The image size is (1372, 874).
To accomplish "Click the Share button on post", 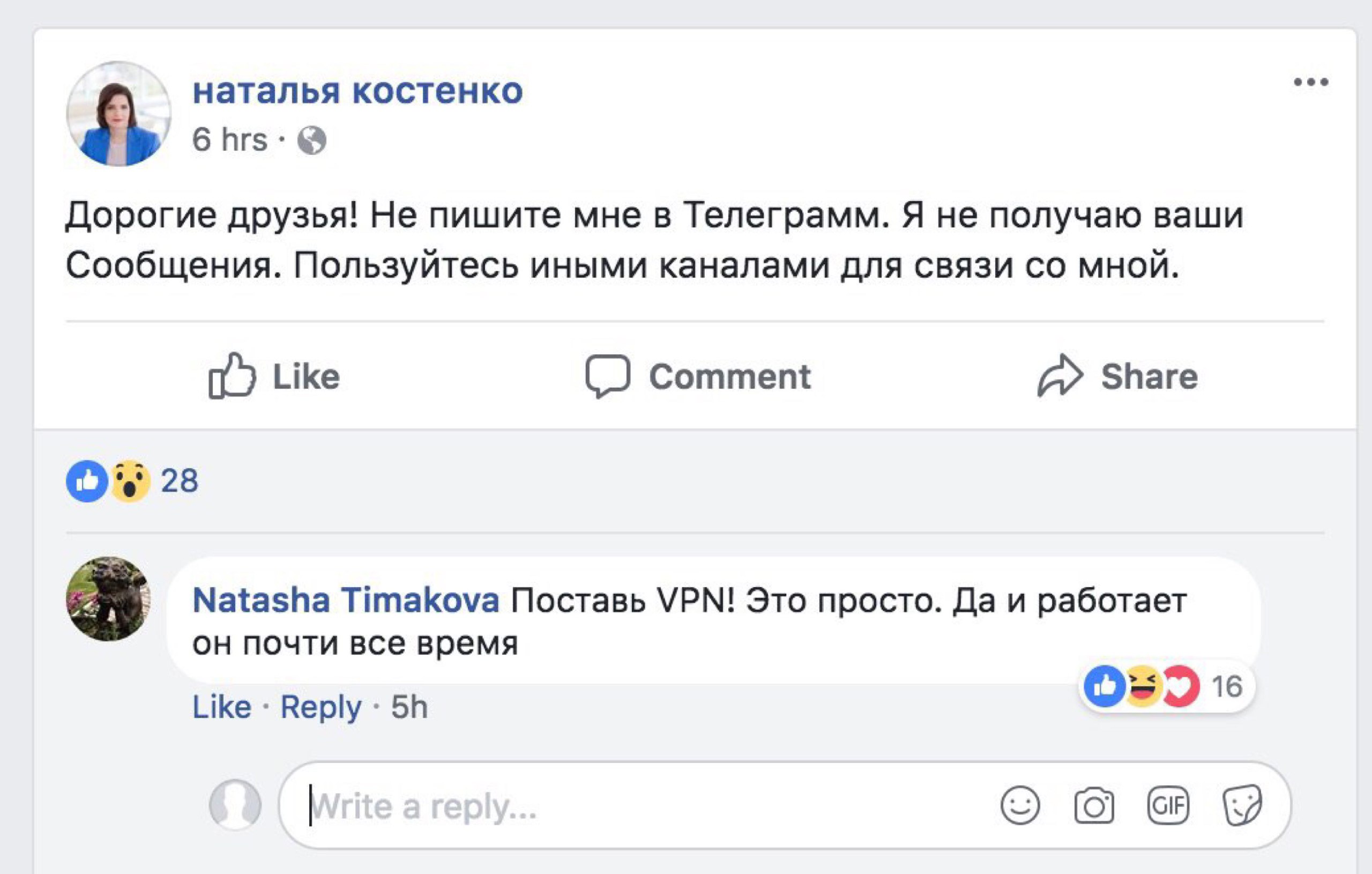I will (x=1117, y=376).
